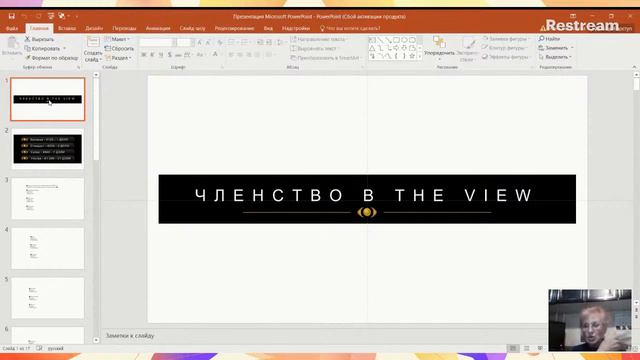Click the Tell Me search box
Screen dimensions: 640x360
350,29
